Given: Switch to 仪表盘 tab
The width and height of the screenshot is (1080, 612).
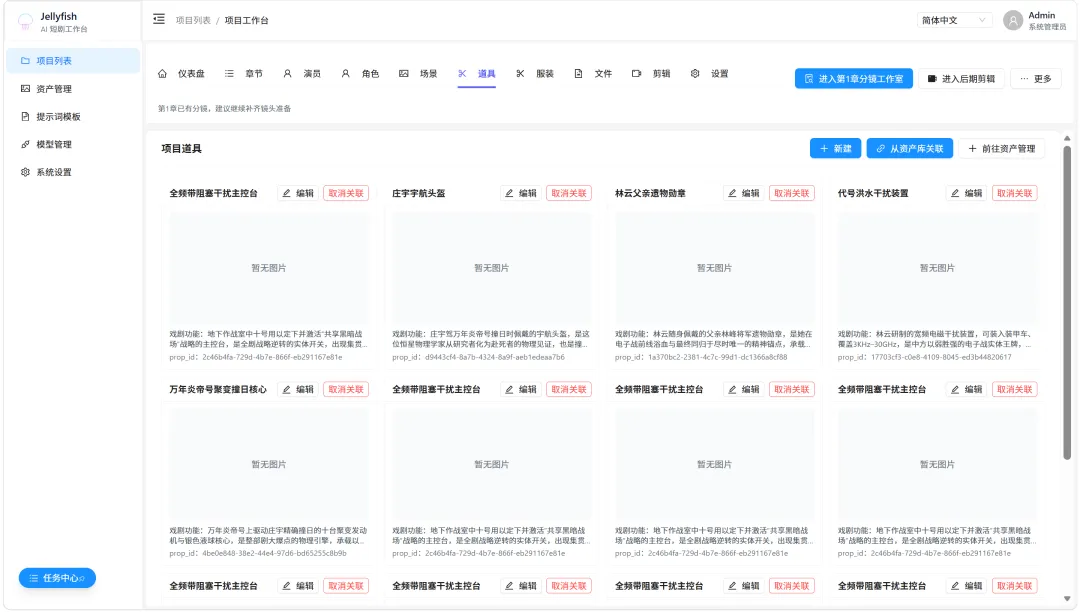Looking at the screenshot, I should [x=182, y=74].
